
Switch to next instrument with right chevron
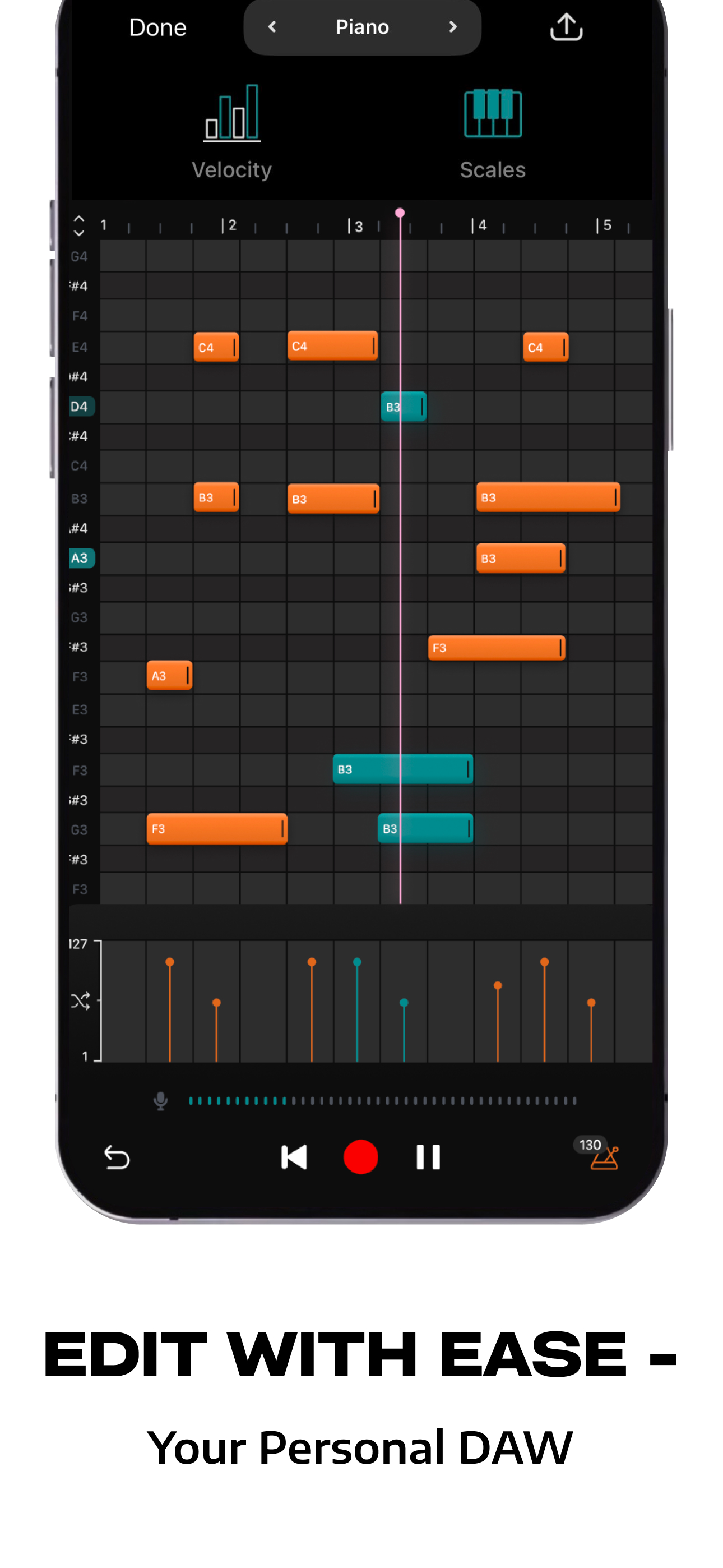pyautogui.click(x=452, y=27)
